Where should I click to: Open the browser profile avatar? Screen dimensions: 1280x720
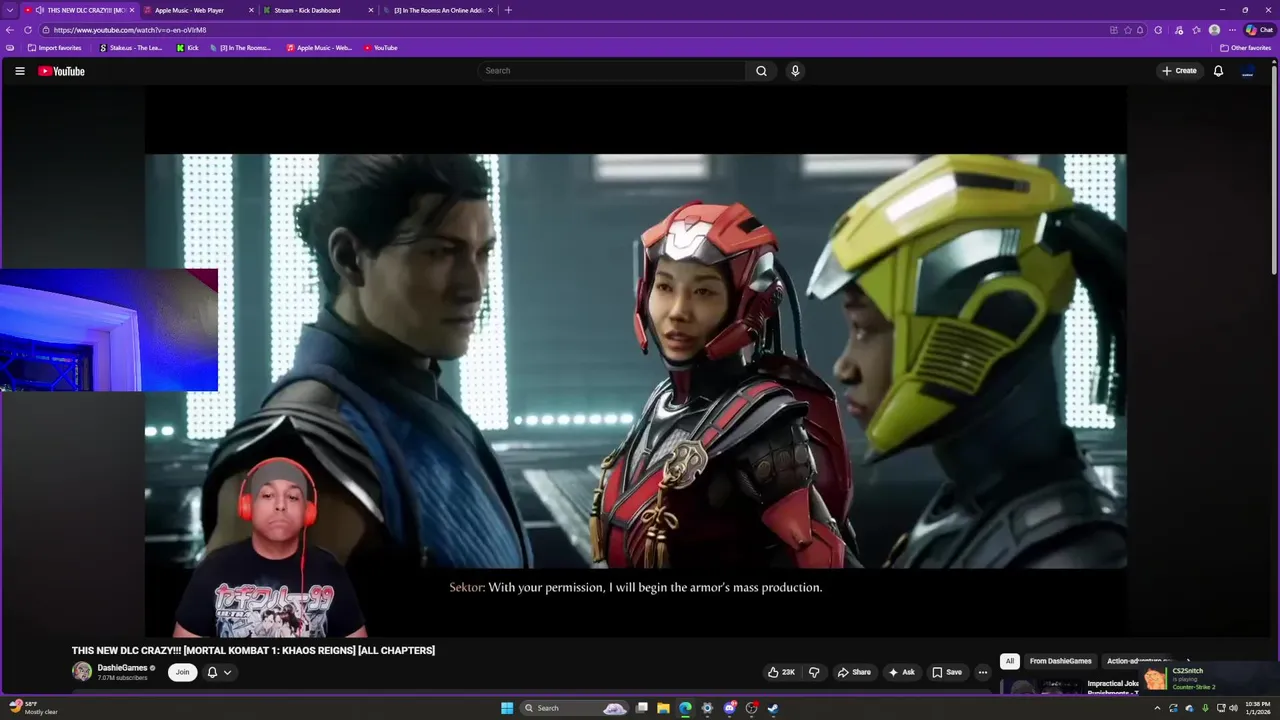(1214, 30)
